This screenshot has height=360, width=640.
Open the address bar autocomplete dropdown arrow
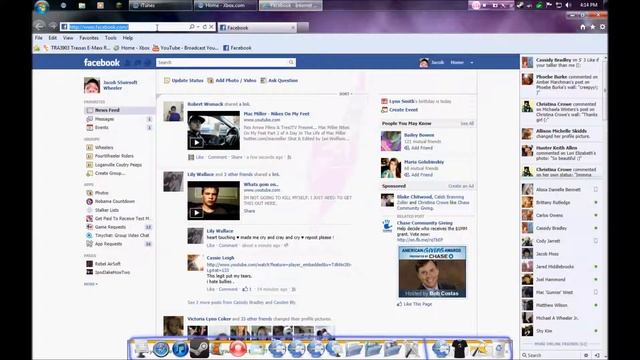[198, 27]
